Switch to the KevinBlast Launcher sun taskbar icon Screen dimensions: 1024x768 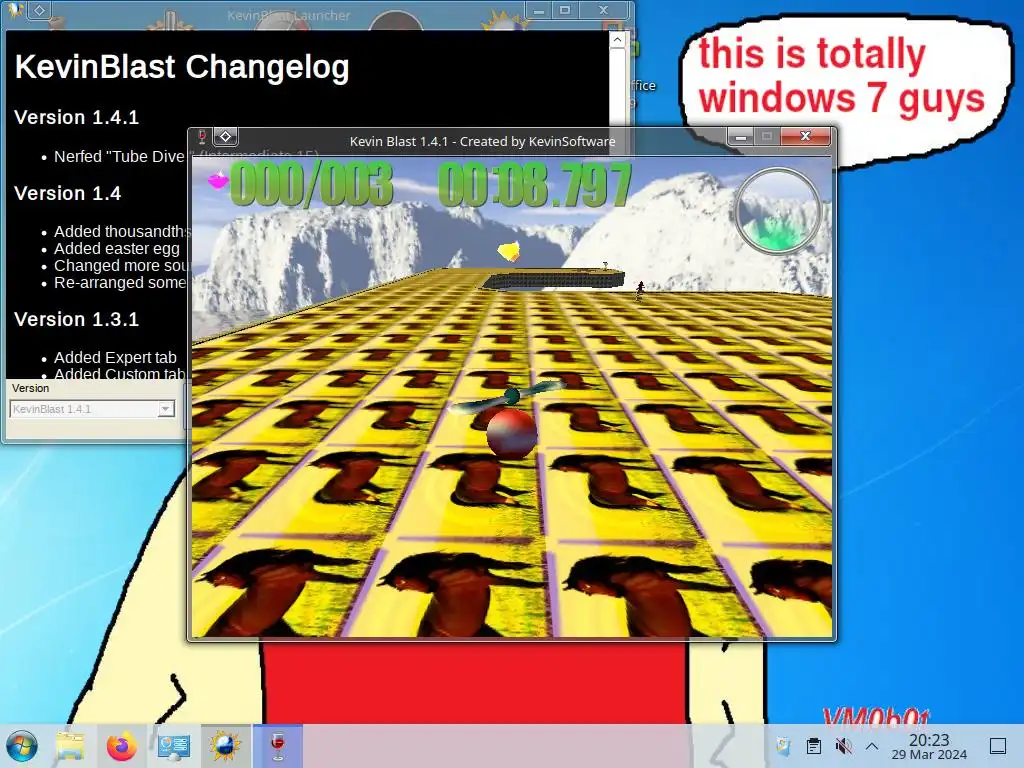tap(225, 746)
